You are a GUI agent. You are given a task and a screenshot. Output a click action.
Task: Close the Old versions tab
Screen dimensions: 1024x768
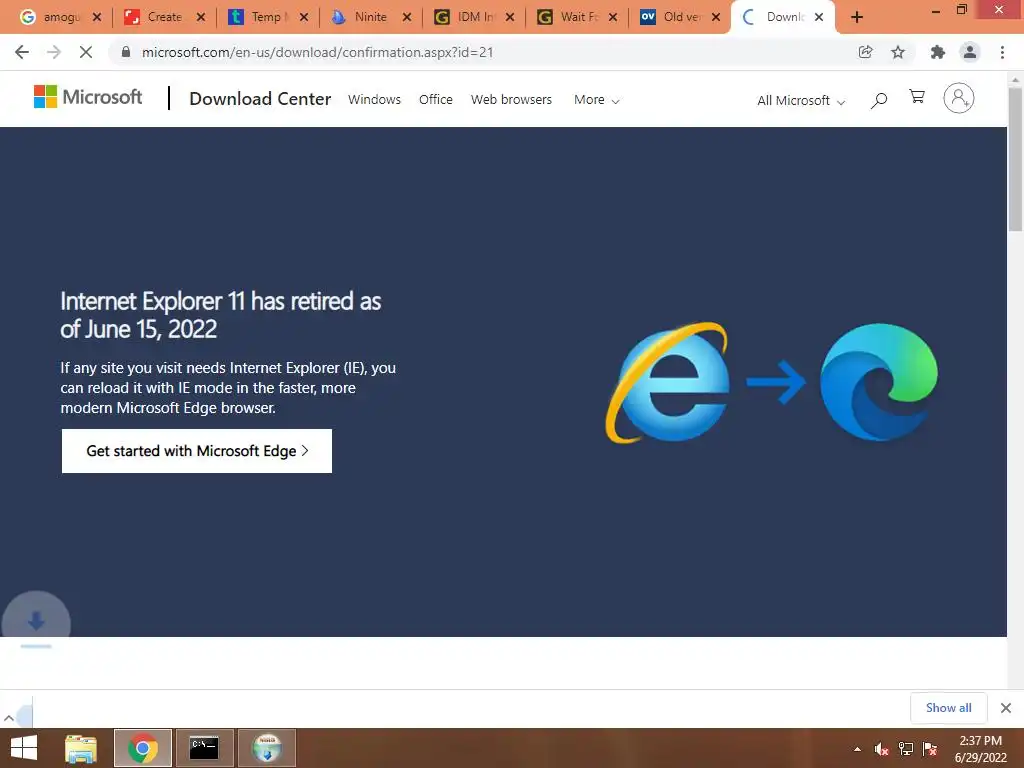tap(716, 17)
